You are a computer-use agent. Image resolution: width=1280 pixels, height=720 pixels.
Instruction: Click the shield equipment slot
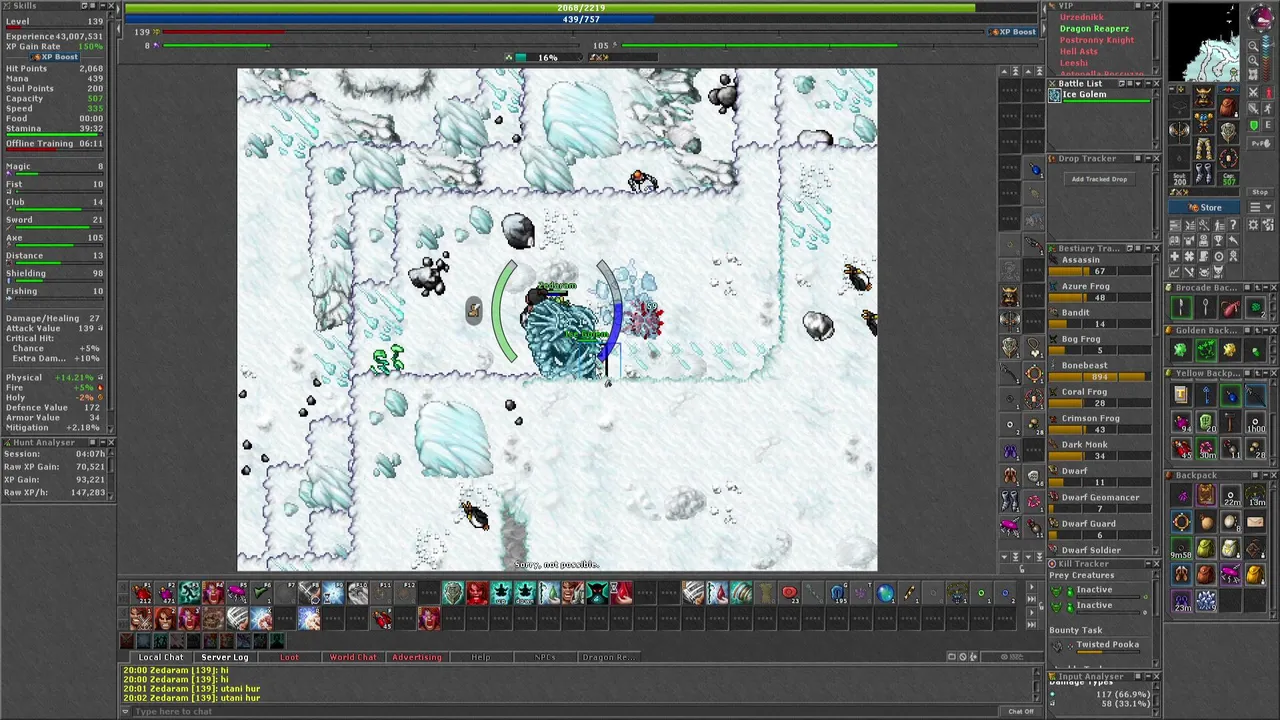[1229, 132]
